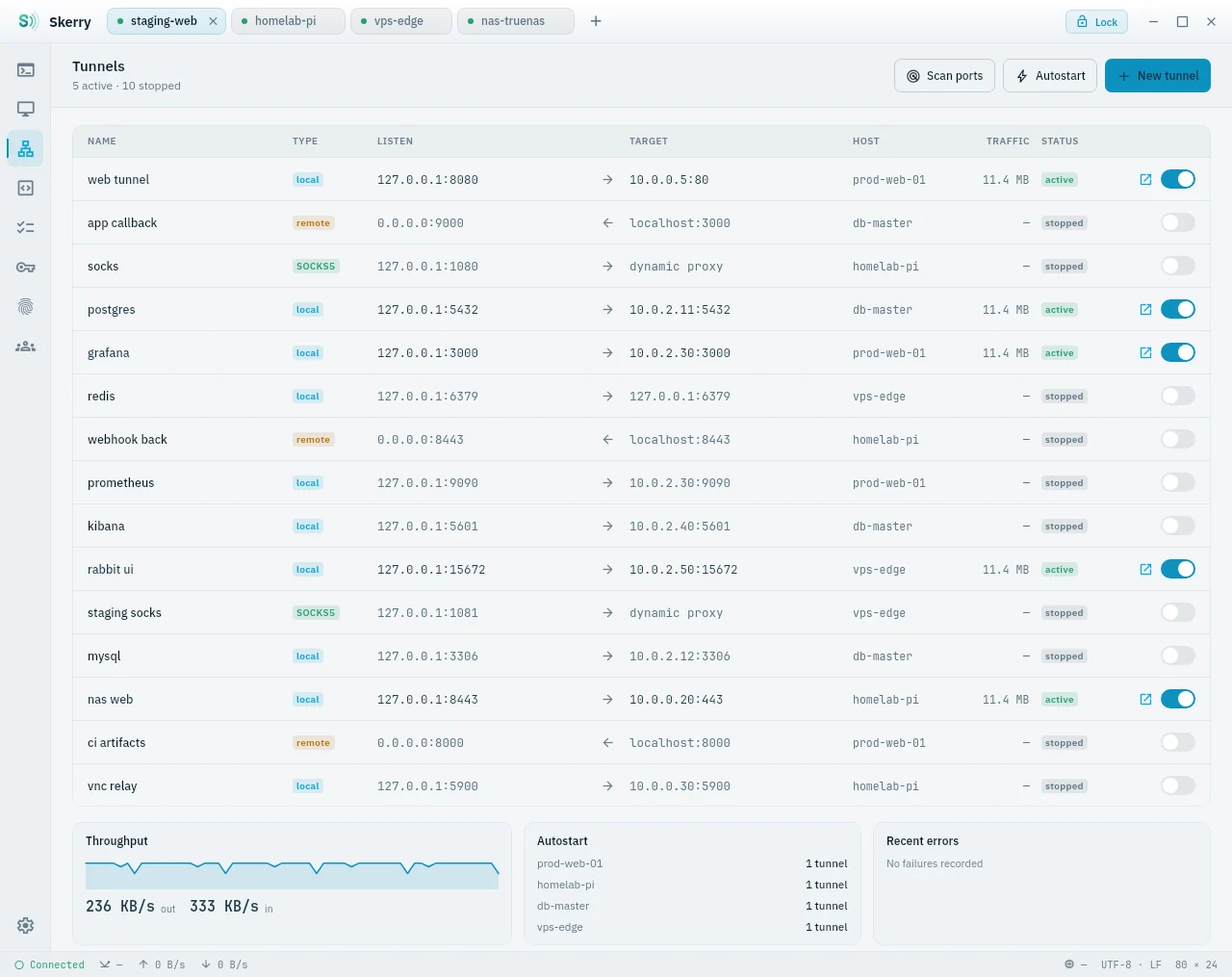Click the prometheus target 10.0.2.30:9090
1232x977 pixels.
pyautogui.click(x=680, y=482)
